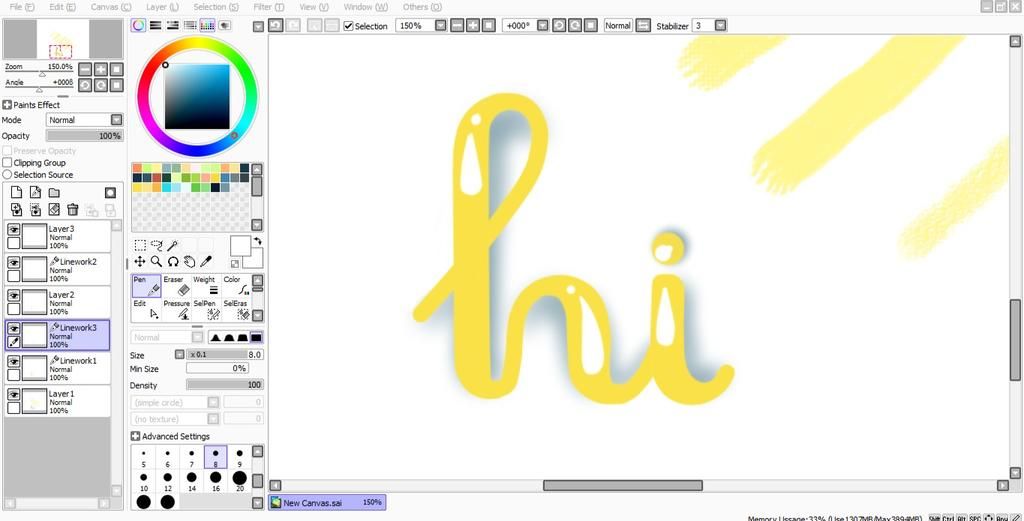Image resolution: width=1024 pixels, height=521 pixels.
Task: Open the Selection menu
Action: tap(216, 7)
